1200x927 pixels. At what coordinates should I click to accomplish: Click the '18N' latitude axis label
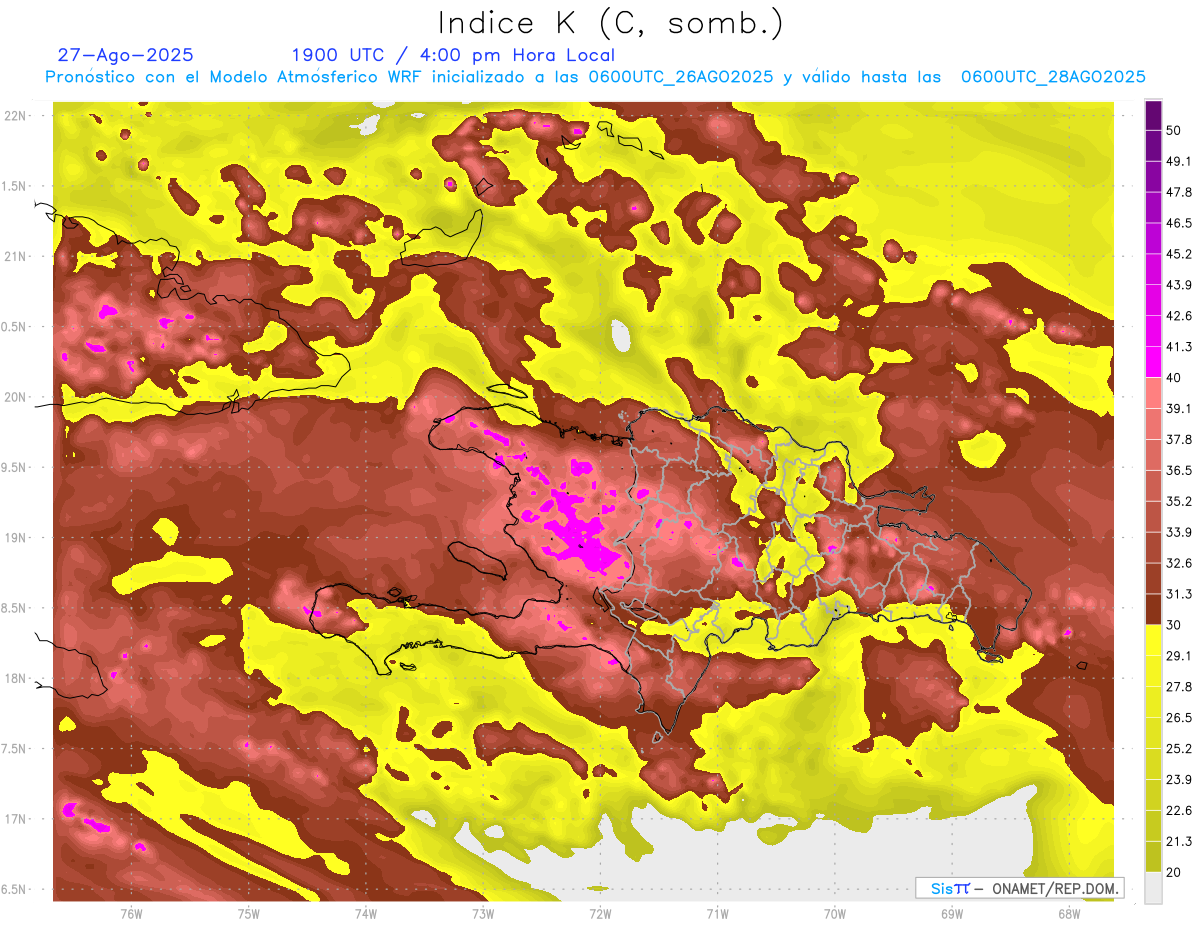(16, 679)
